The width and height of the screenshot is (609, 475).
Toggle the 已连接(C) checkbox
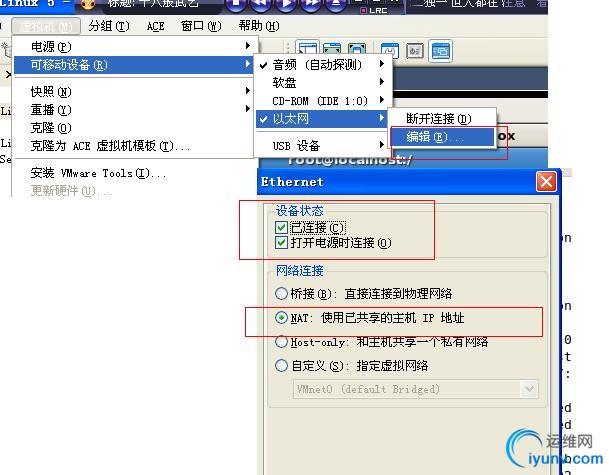point(281,228)
